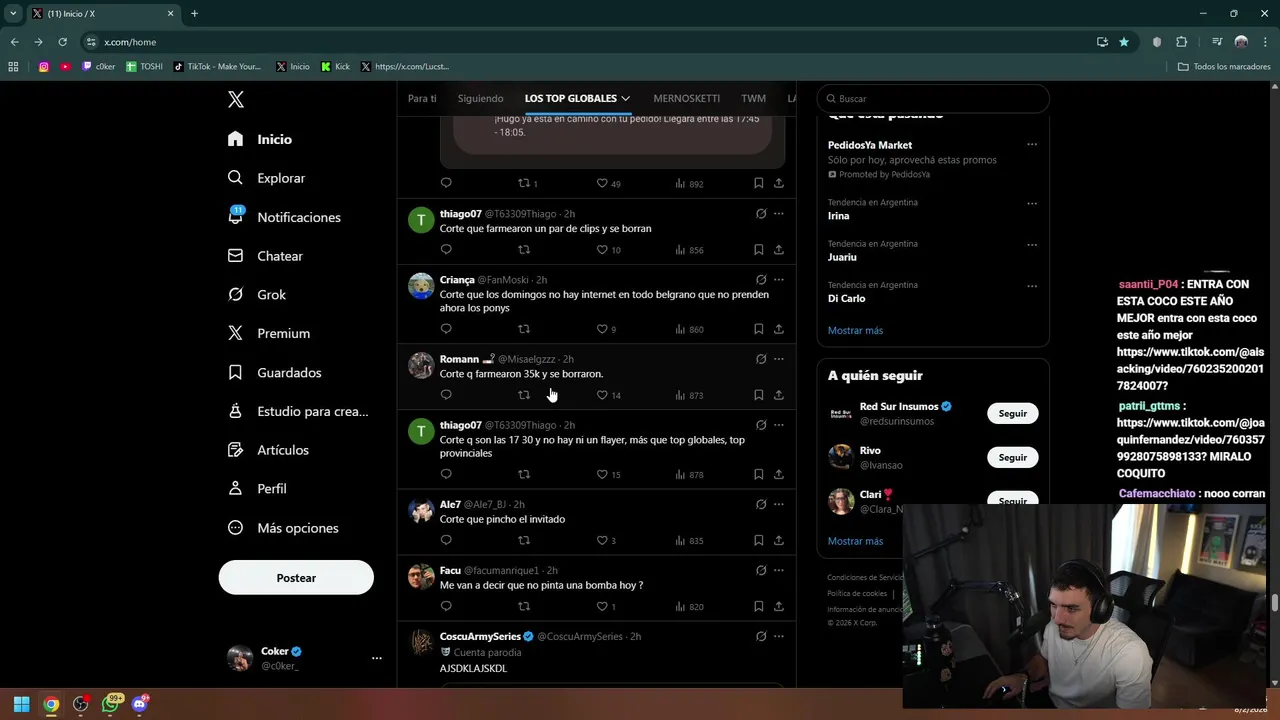1280x720 pixels.
Task: Switch to Siguiendo tab
Action: (x=481, y=98)
